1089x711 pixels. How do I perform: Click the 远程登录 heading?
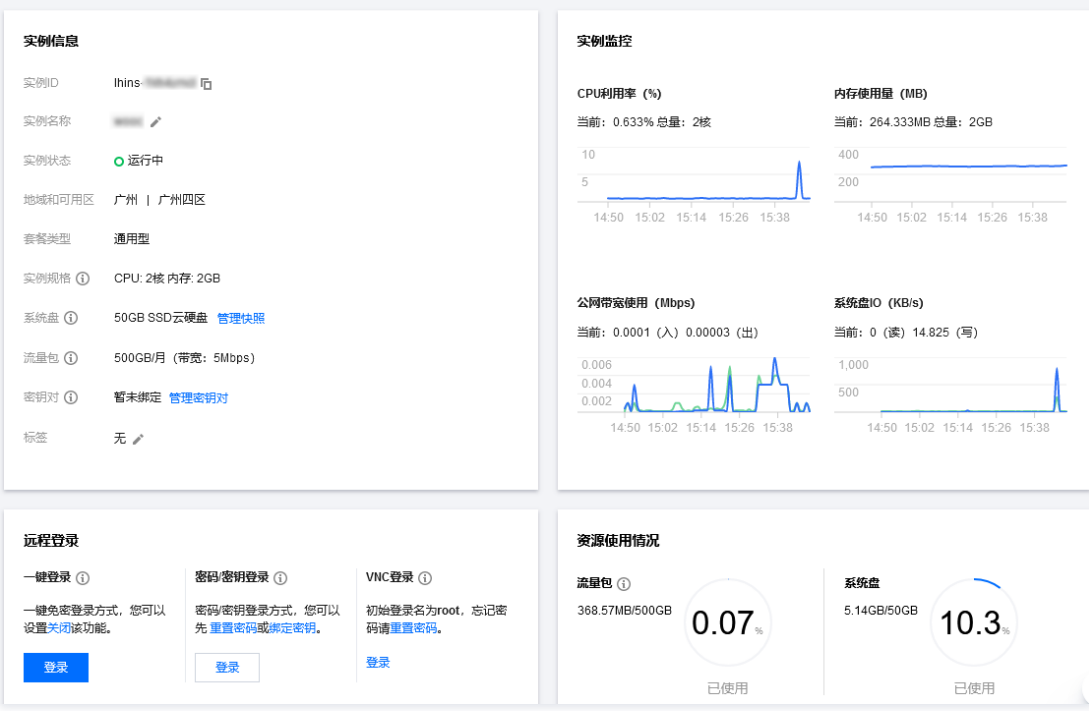click(51, 540)
